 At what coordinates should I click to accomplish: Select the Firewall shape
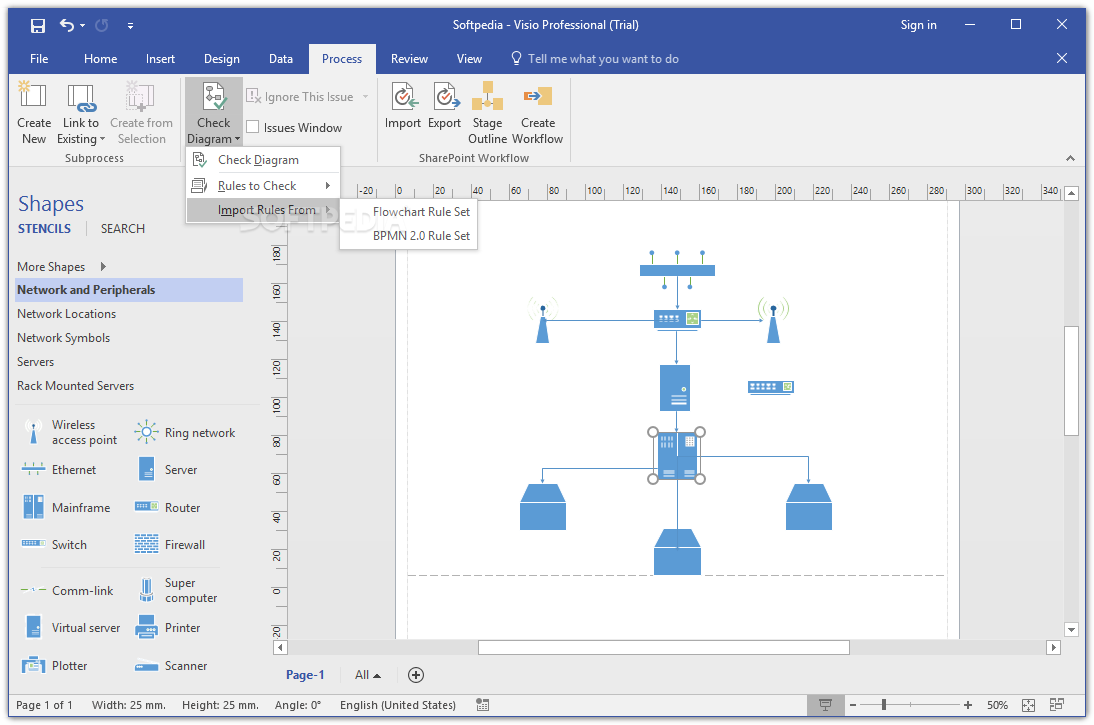click(170, 544)
